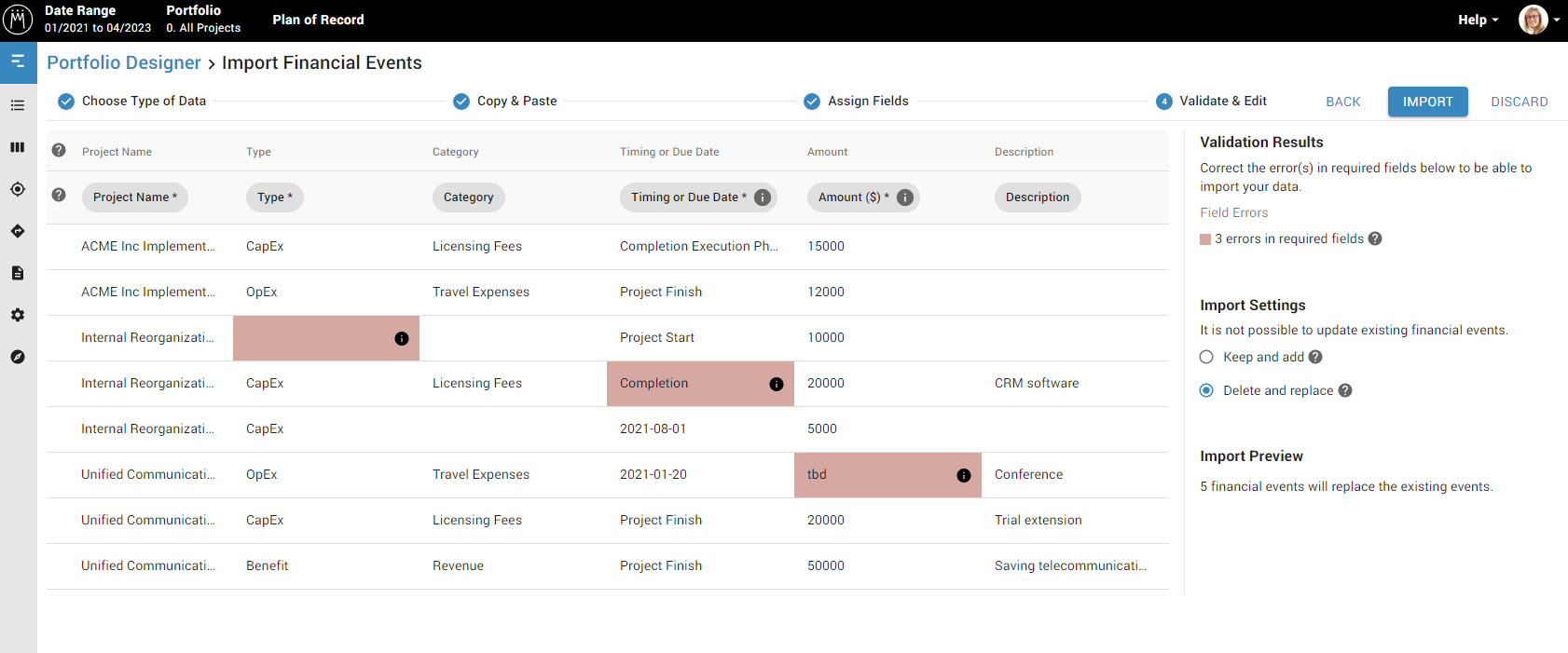Click the DISCARD button
The image size is (1568, 653).
[x=1520, y=102]
